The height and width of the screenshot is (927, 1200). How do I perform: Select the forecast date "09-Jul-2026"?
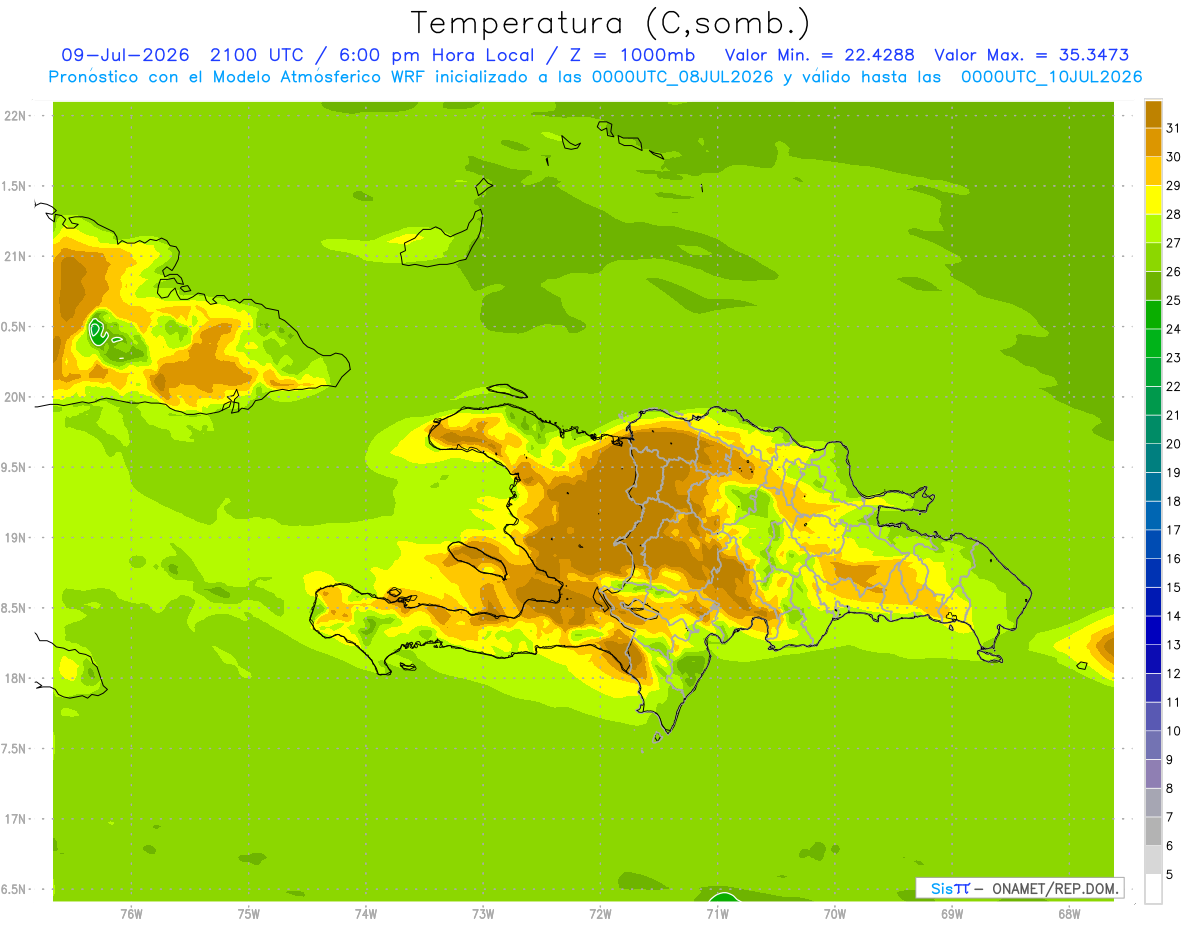[x=126, y=55]
